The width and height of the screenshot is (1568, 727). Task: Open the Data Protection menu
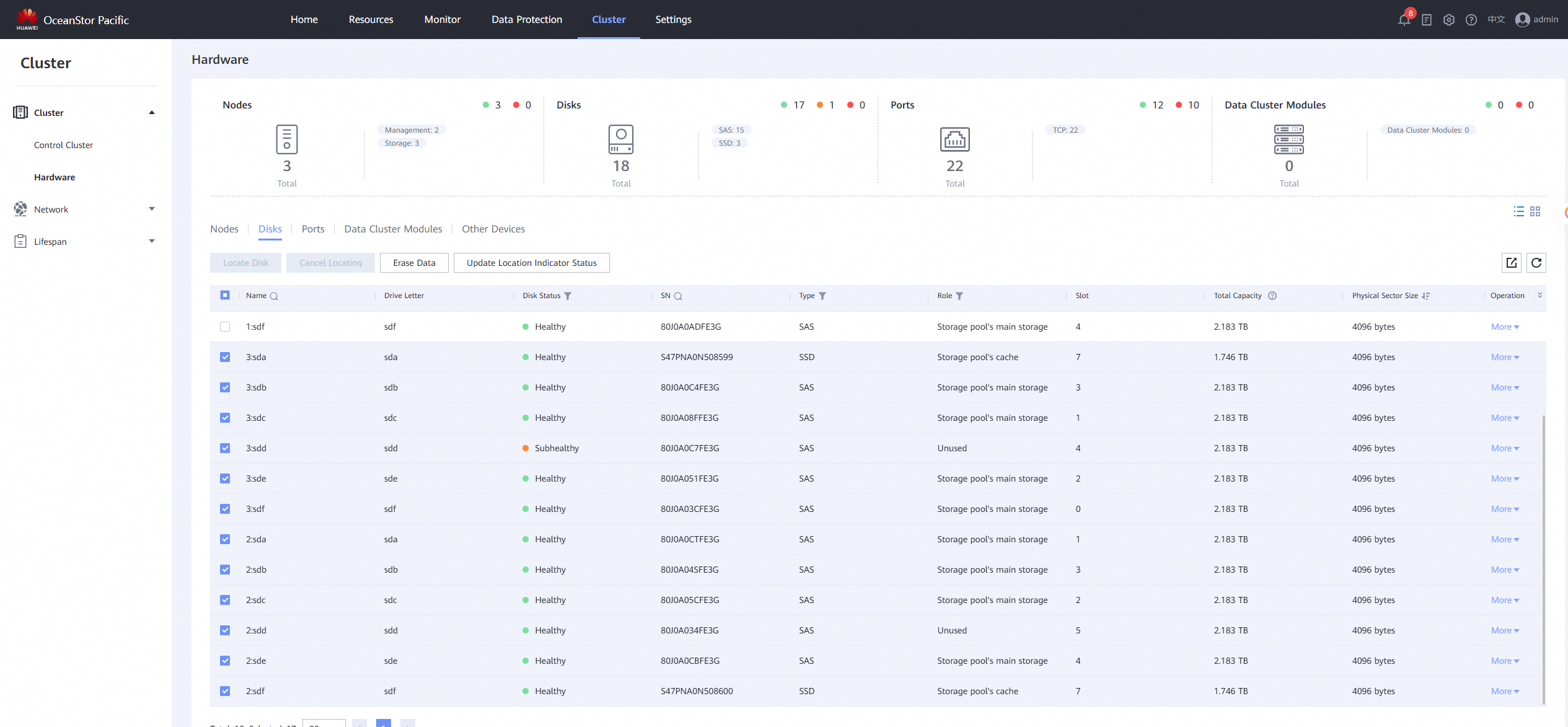(527, 19)
